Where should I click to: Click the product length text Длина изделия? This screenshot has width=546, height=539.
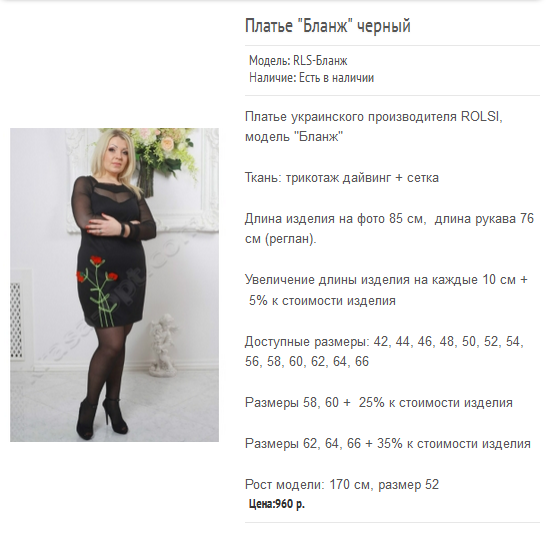click(x=389, y=229)
